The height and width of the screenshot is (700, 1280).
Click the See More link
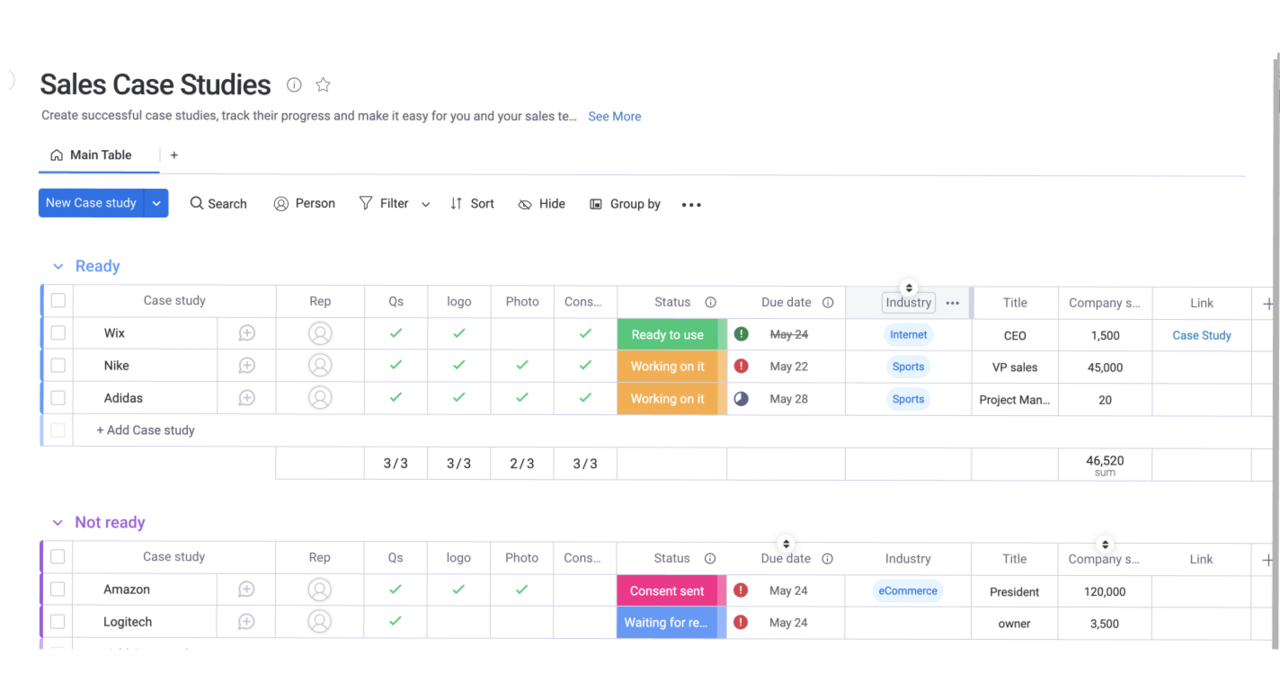(614, 116)
